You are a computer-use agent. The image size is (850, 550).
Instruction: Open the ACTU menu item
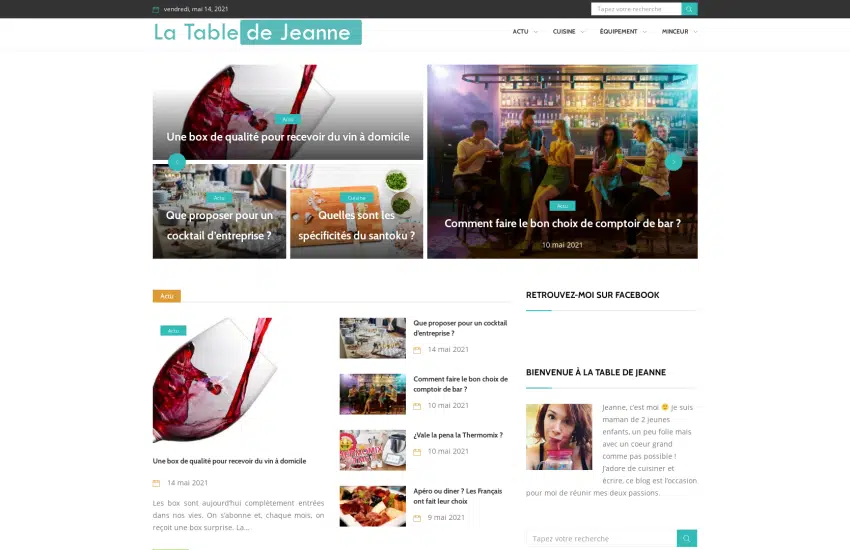[x=520, y=31]
